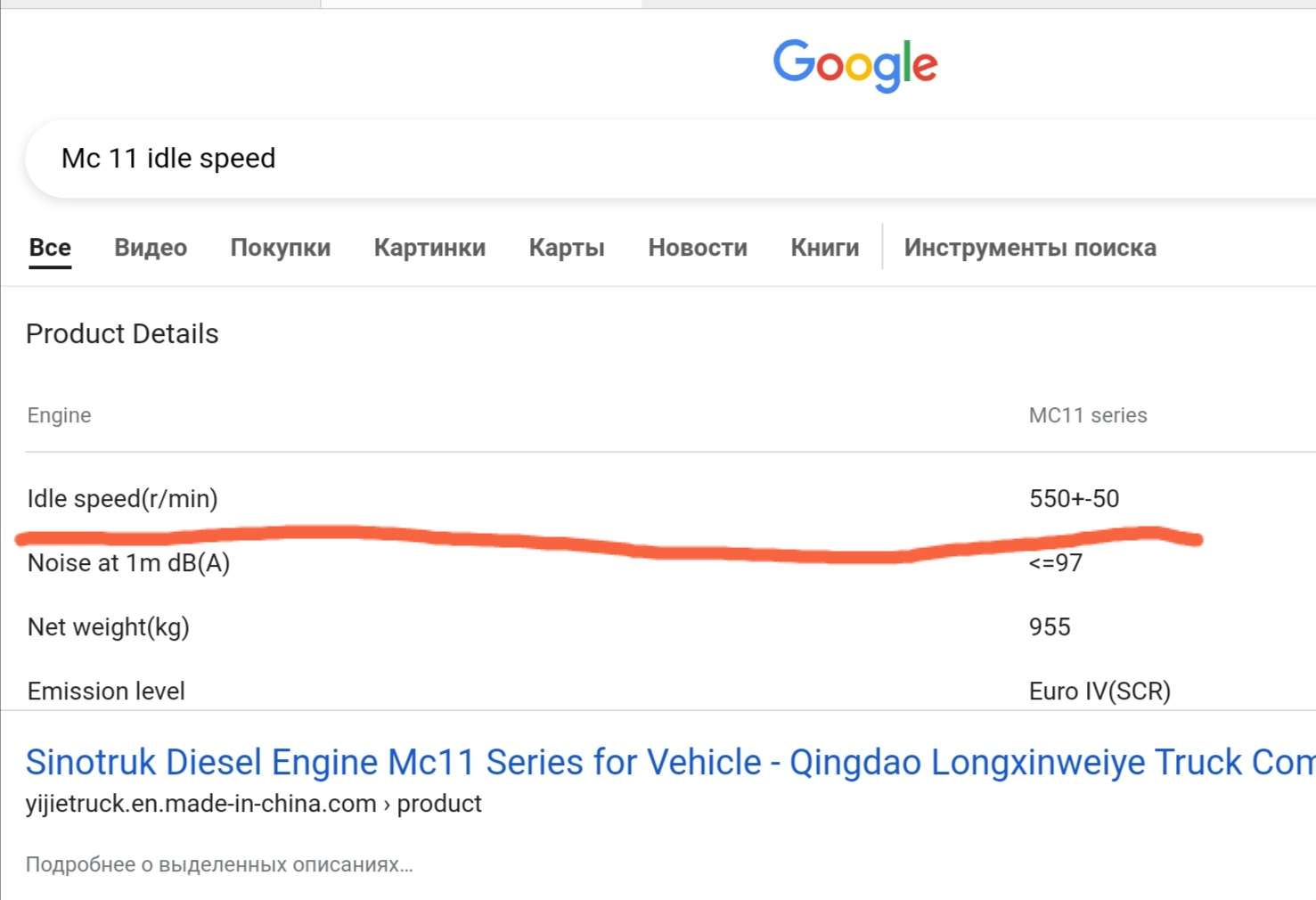Viewport: 1316px width, 900px height.
Task: Click the '550+-50' idle speed value
Action: [x=1074, y=499]
